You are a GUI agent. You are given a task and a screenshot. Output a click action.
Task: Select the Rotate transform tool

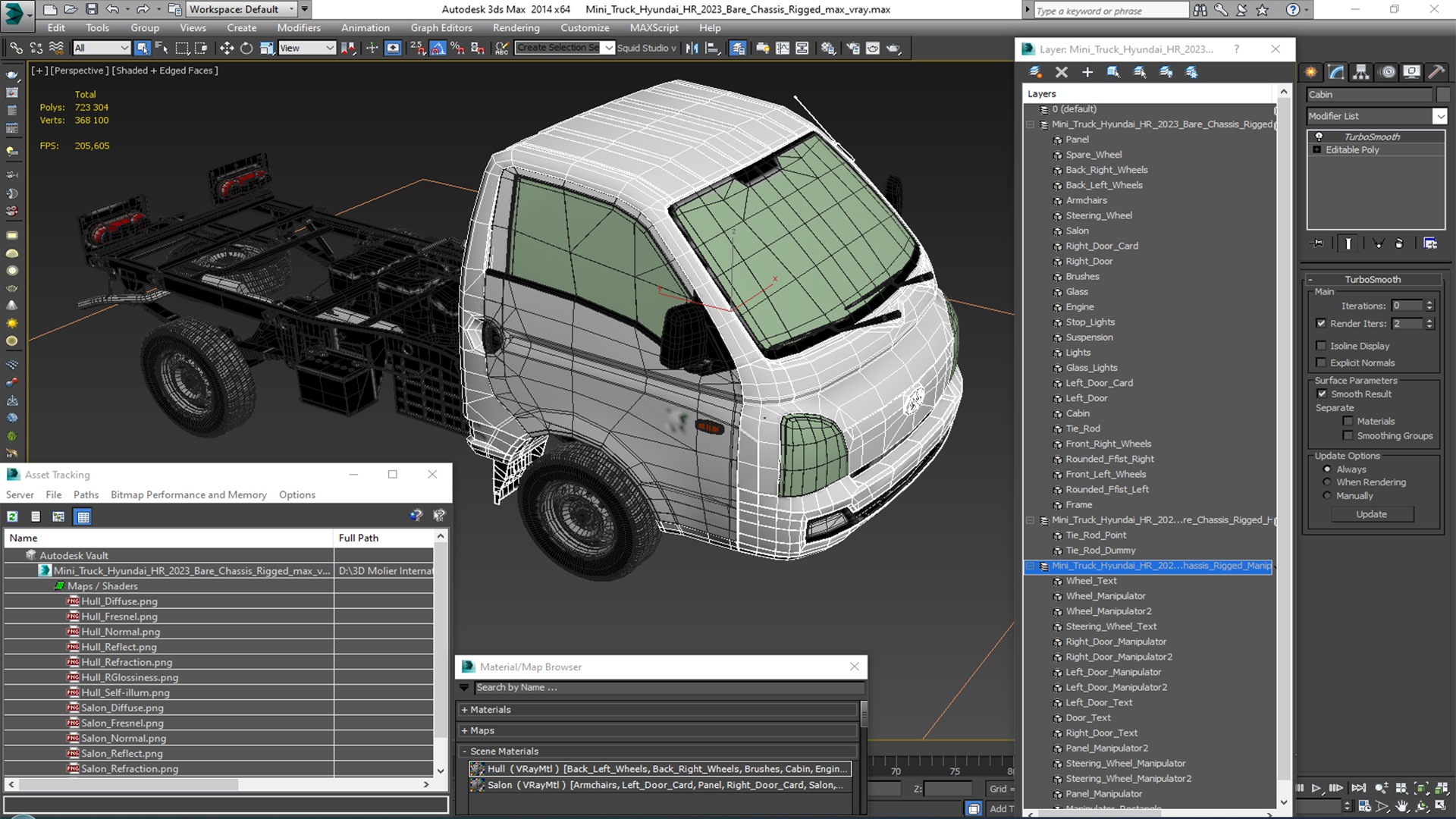[x=246, y=48]
